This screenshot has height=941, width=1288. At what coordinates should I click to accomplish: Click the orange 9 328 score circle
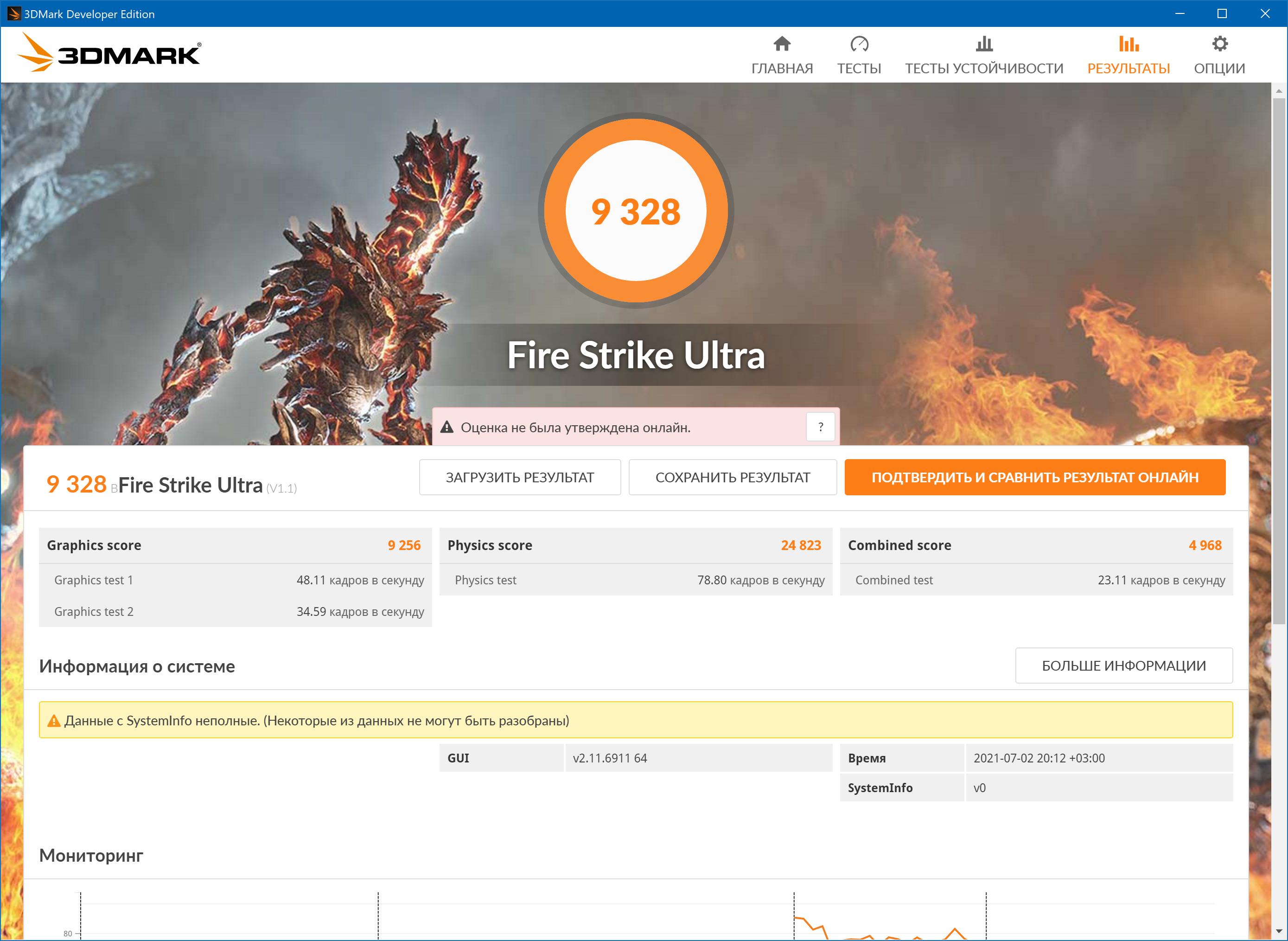[x=636, y=211]
